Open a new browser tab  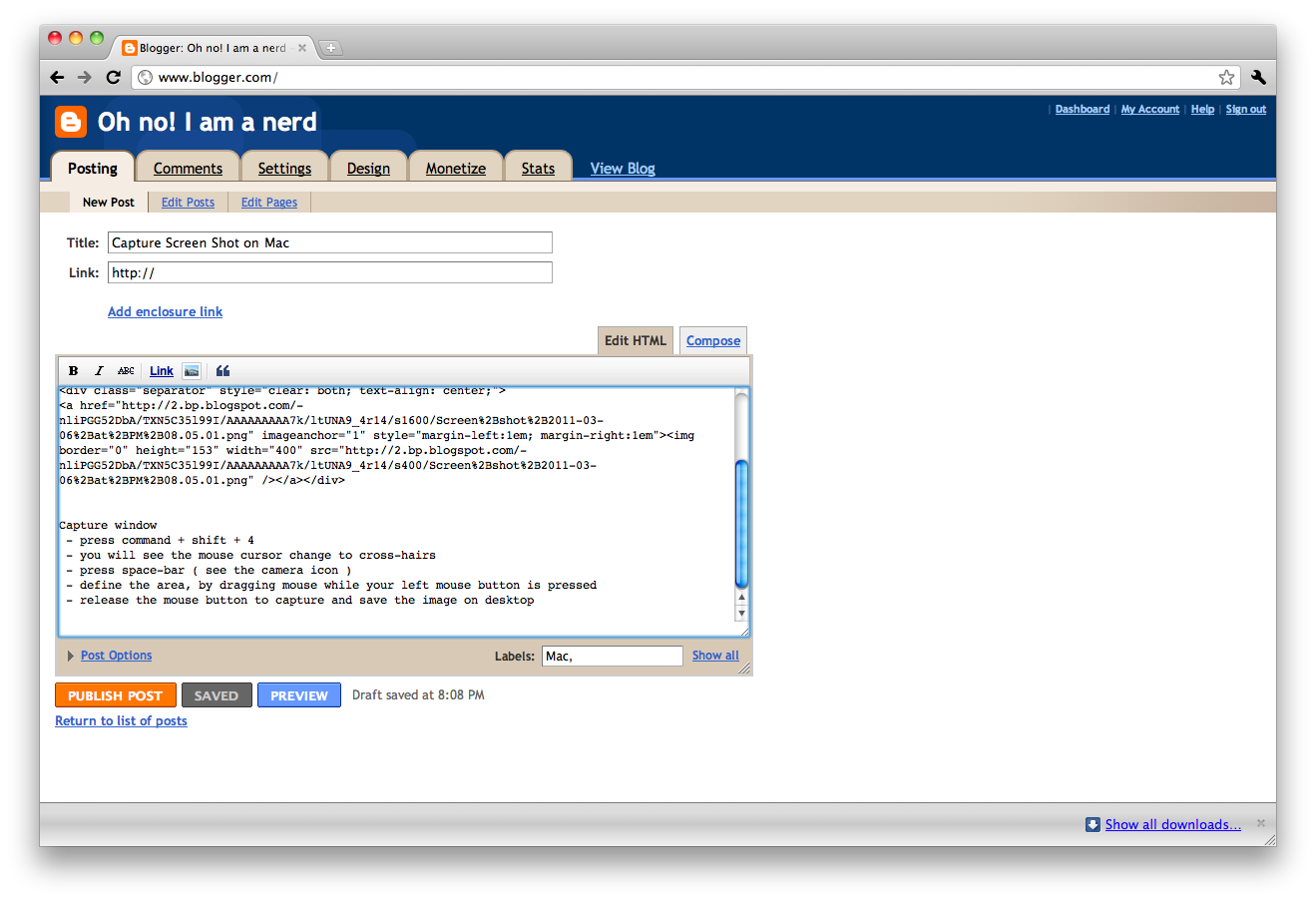coord(331,48)
